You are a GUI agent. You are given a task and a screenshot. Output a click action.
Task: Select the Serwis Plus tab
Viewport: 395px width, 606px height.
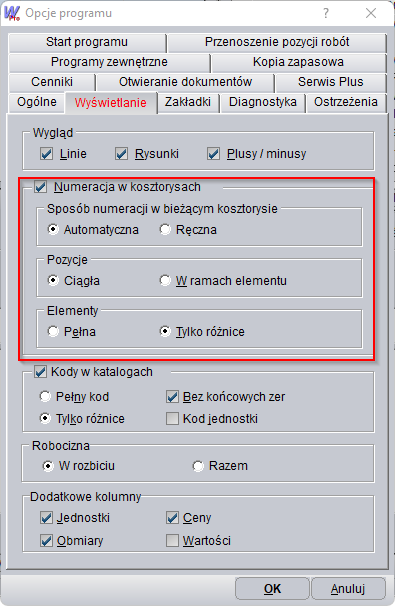coord(330,82)
